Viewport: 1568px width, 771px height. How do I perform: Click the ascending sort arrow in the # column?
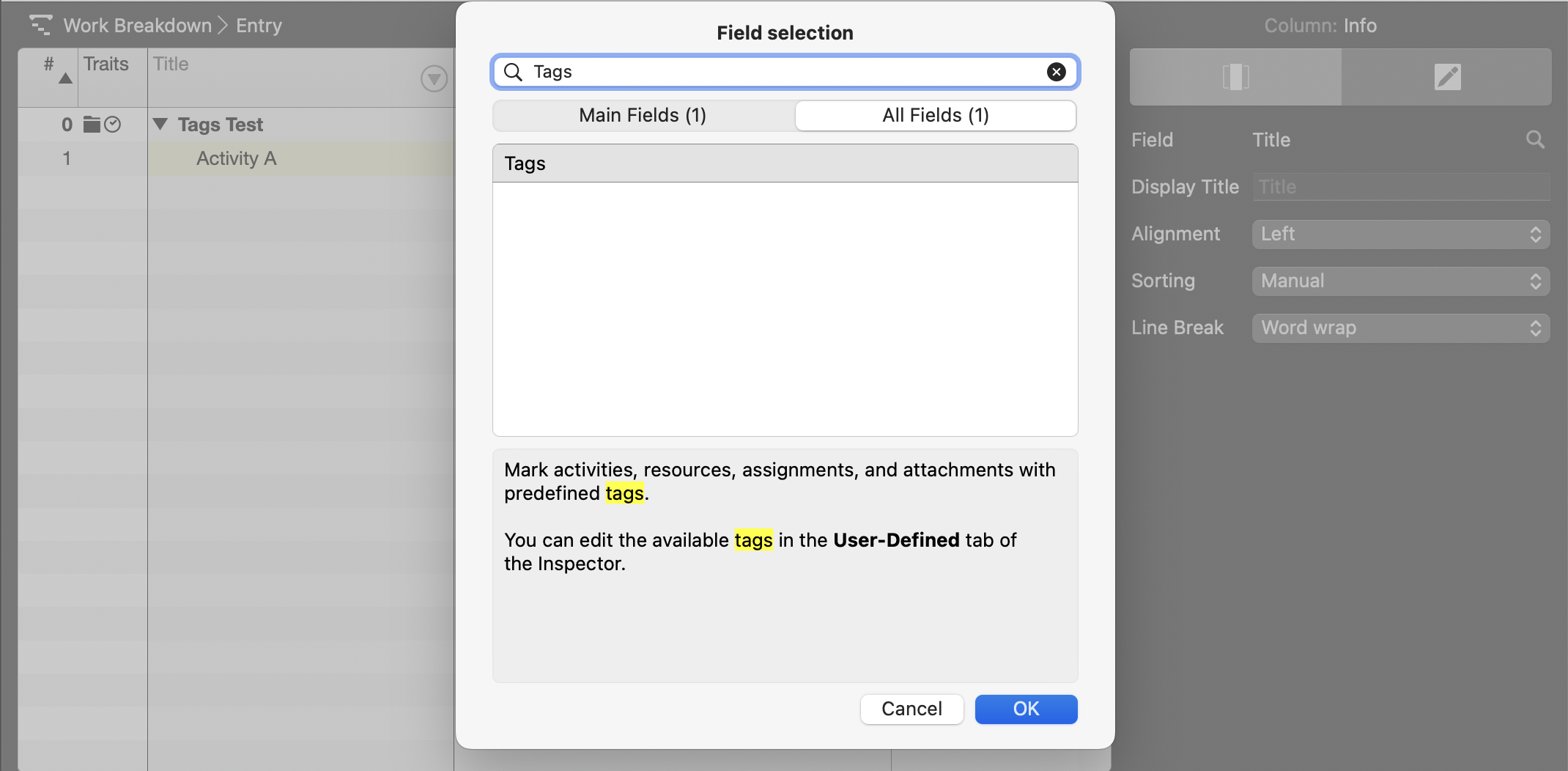pyautogui.click(x=64, y=77)
